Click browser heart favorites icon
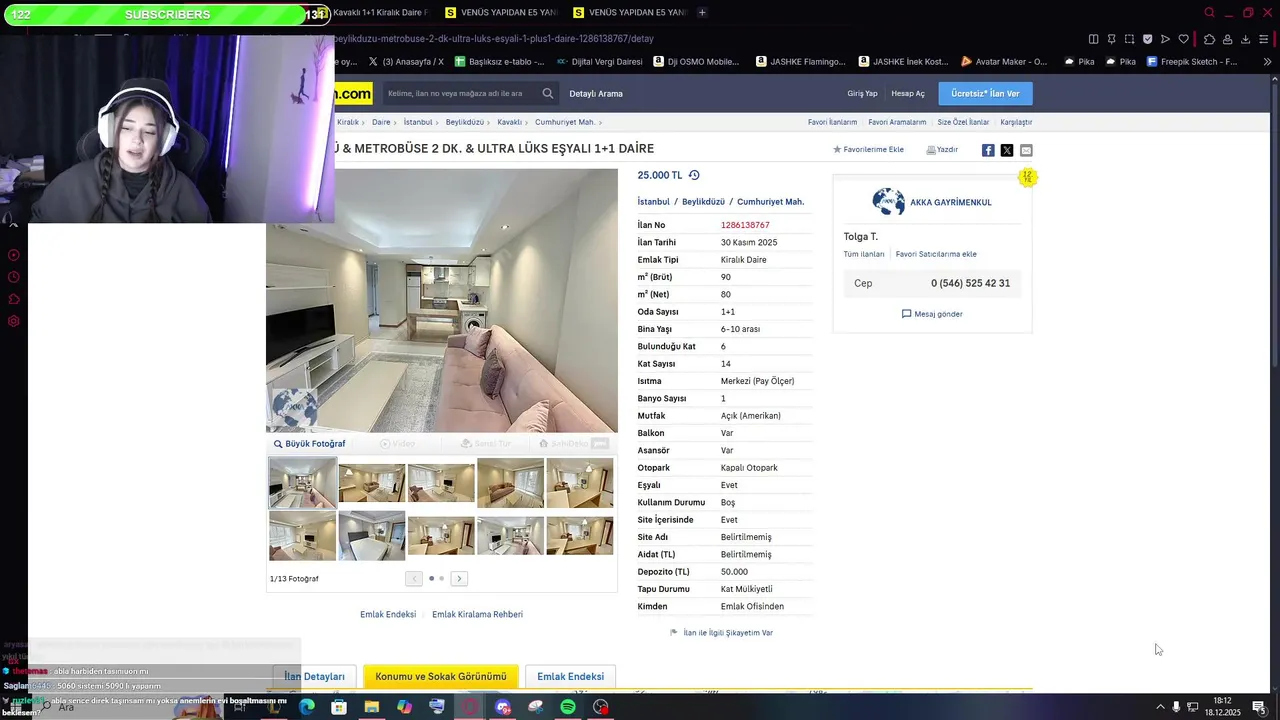 1183,39
